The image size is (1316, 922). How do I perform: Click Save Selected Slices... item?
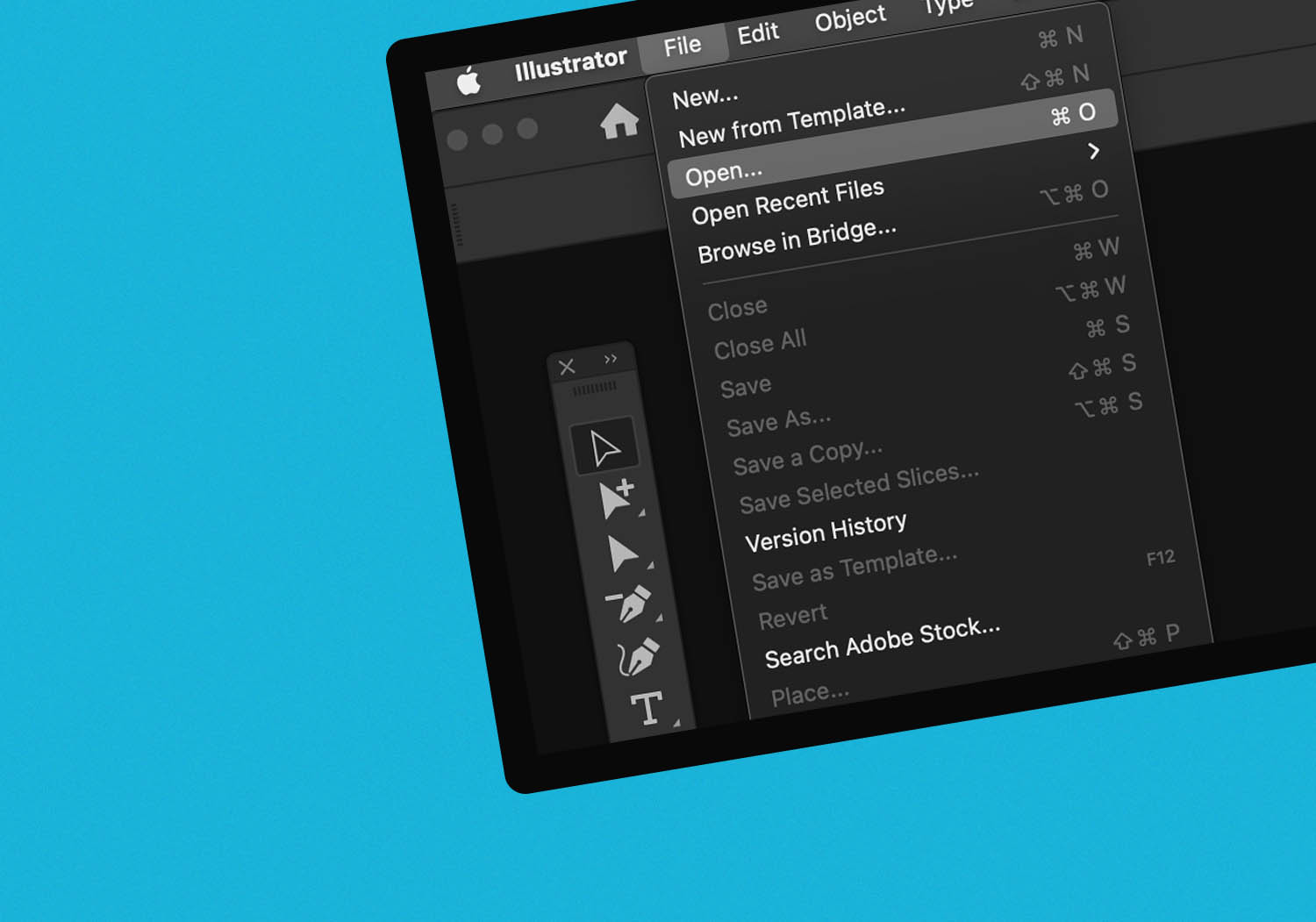[859, 489]
